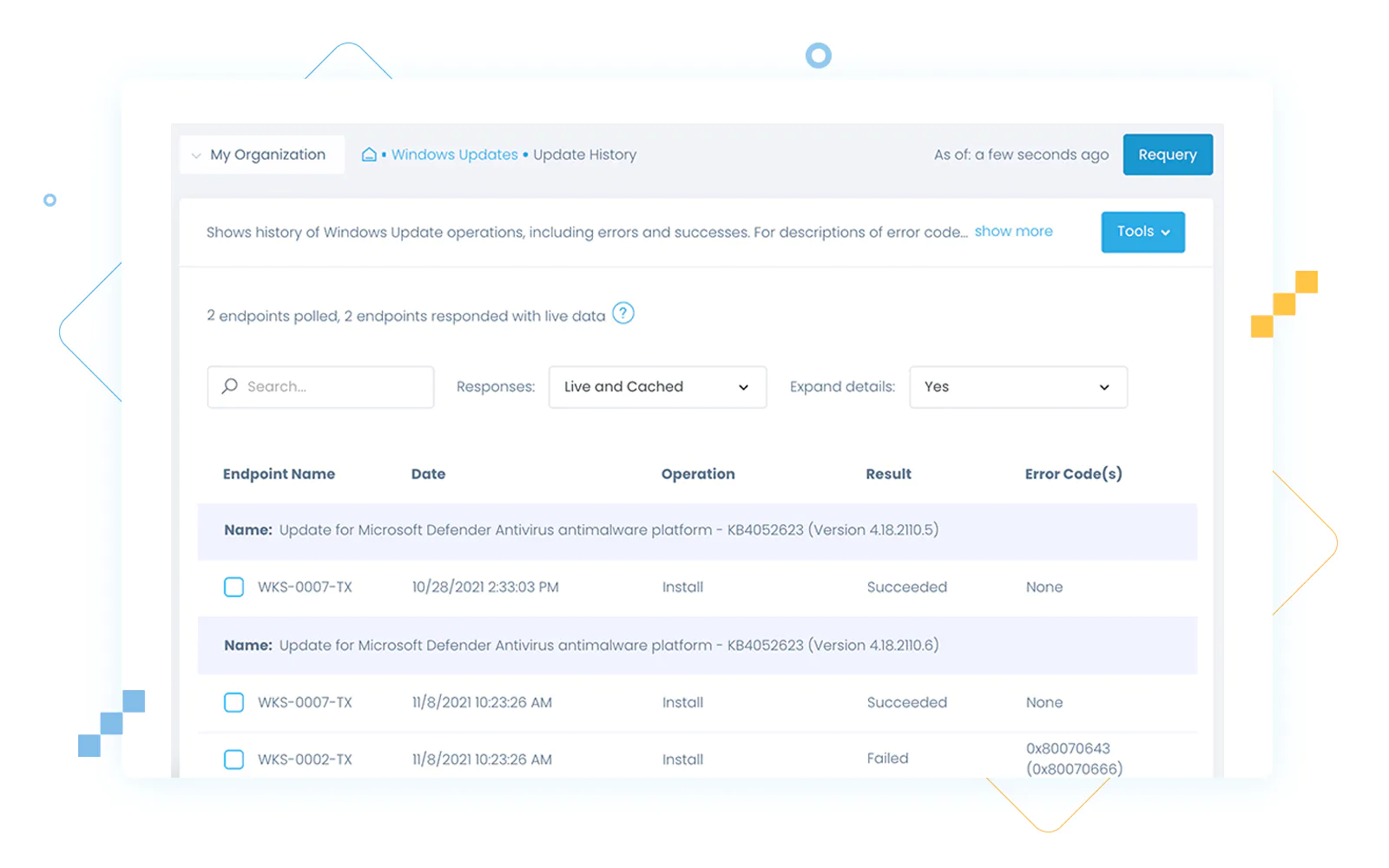Click the Result column header
Image resolution: width=1389 pixels, height=868 pixels.
click(888, 474)
